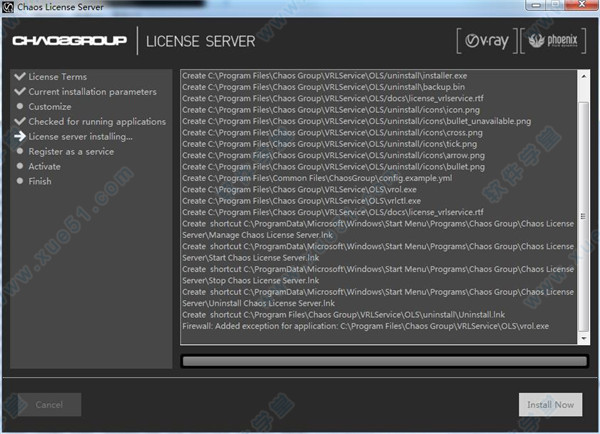
Task: Click the Phoenix logo badge
Action: pyautogui.click(x=553, y=41)
